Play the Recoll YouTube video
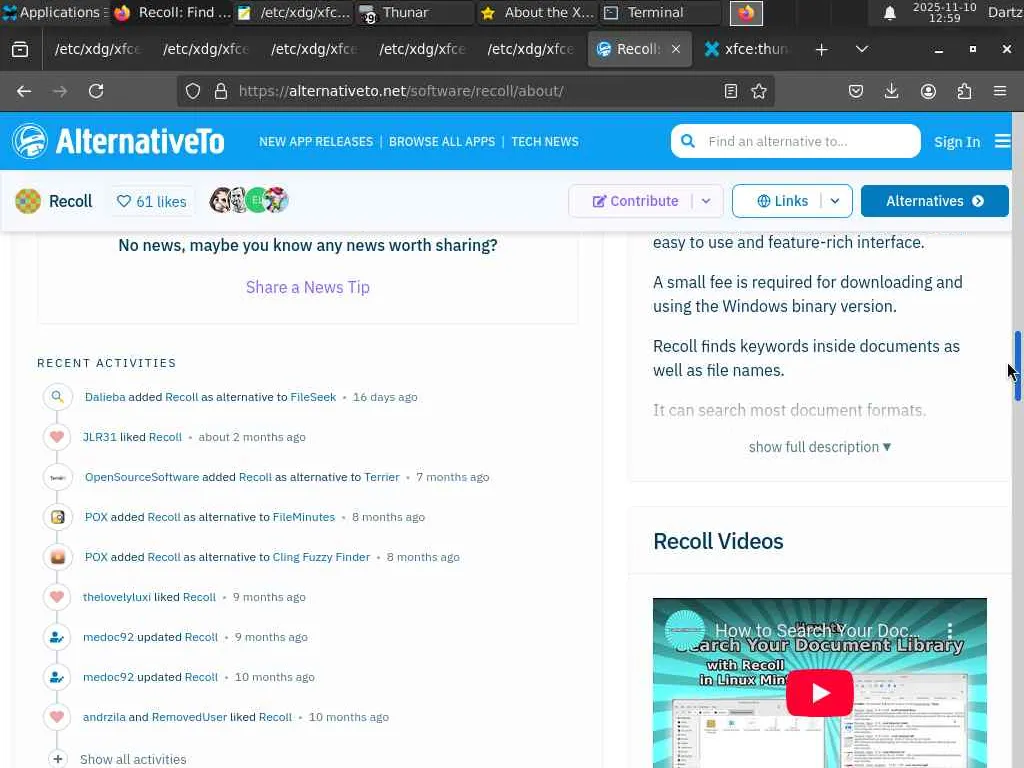 820,693
